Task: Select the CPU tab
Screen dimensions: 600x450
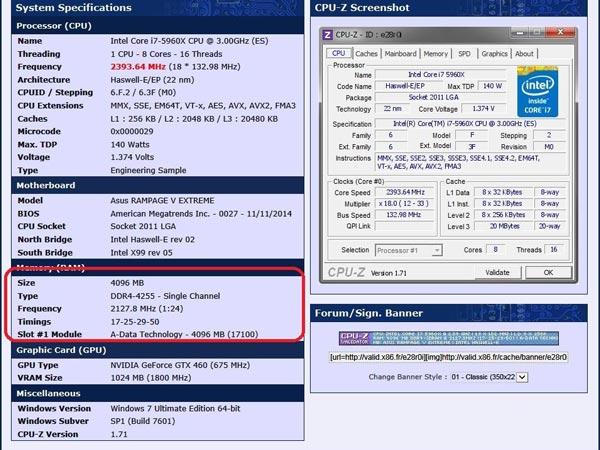Action: [x=338, y=53]
